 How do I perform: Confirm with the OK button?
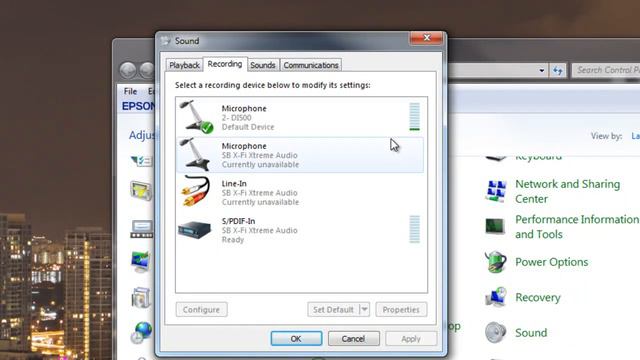click(296, 339)
